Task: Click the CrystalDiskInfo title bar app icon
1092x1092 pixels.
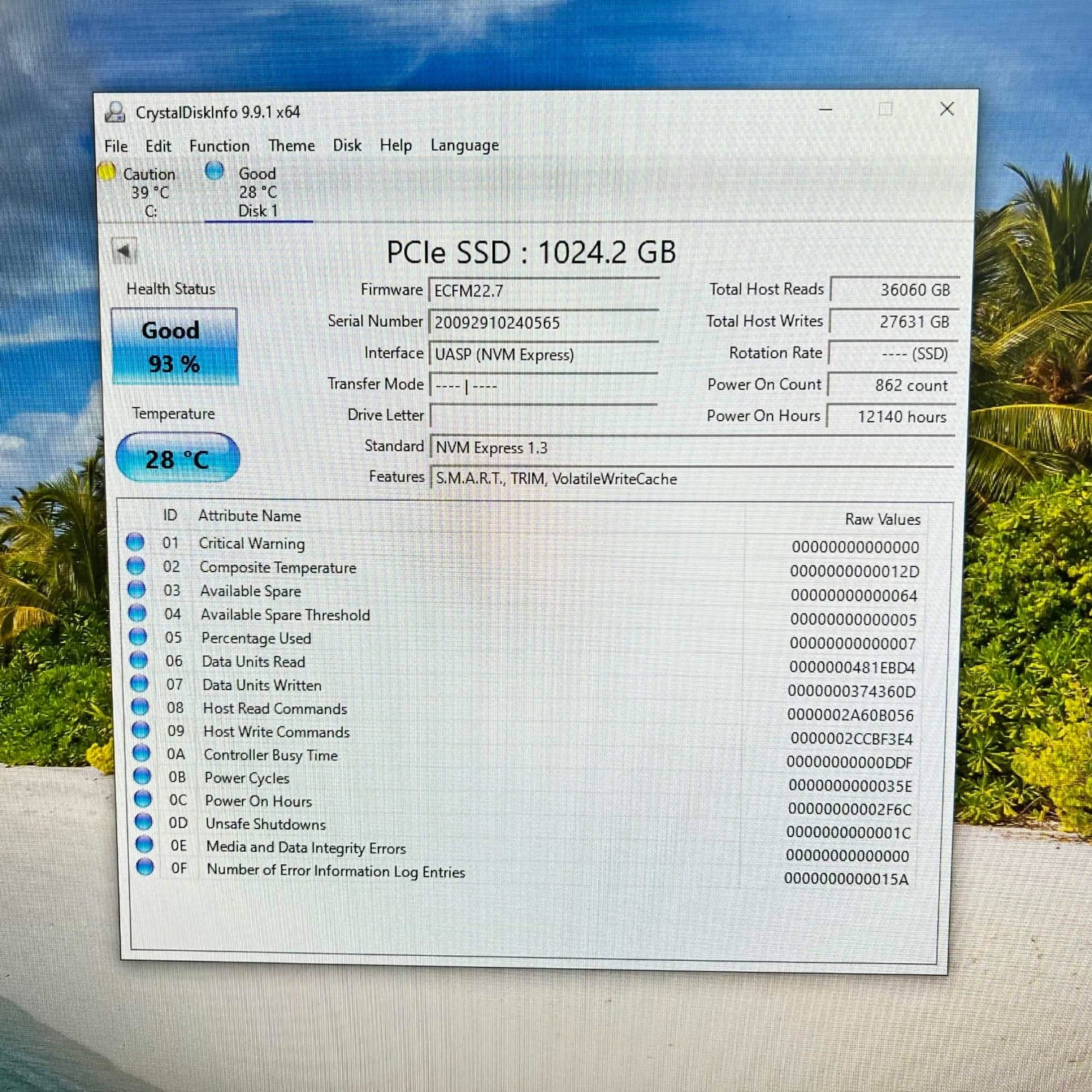Action: pyautogui.click(x=115, y=112)
